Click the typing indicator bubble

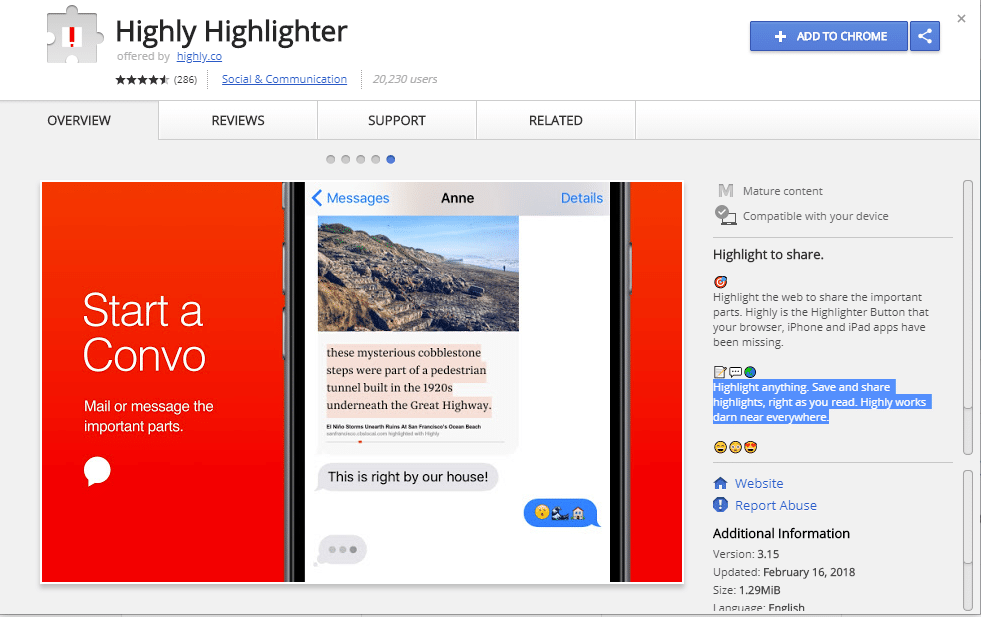(x=342, y=549)
